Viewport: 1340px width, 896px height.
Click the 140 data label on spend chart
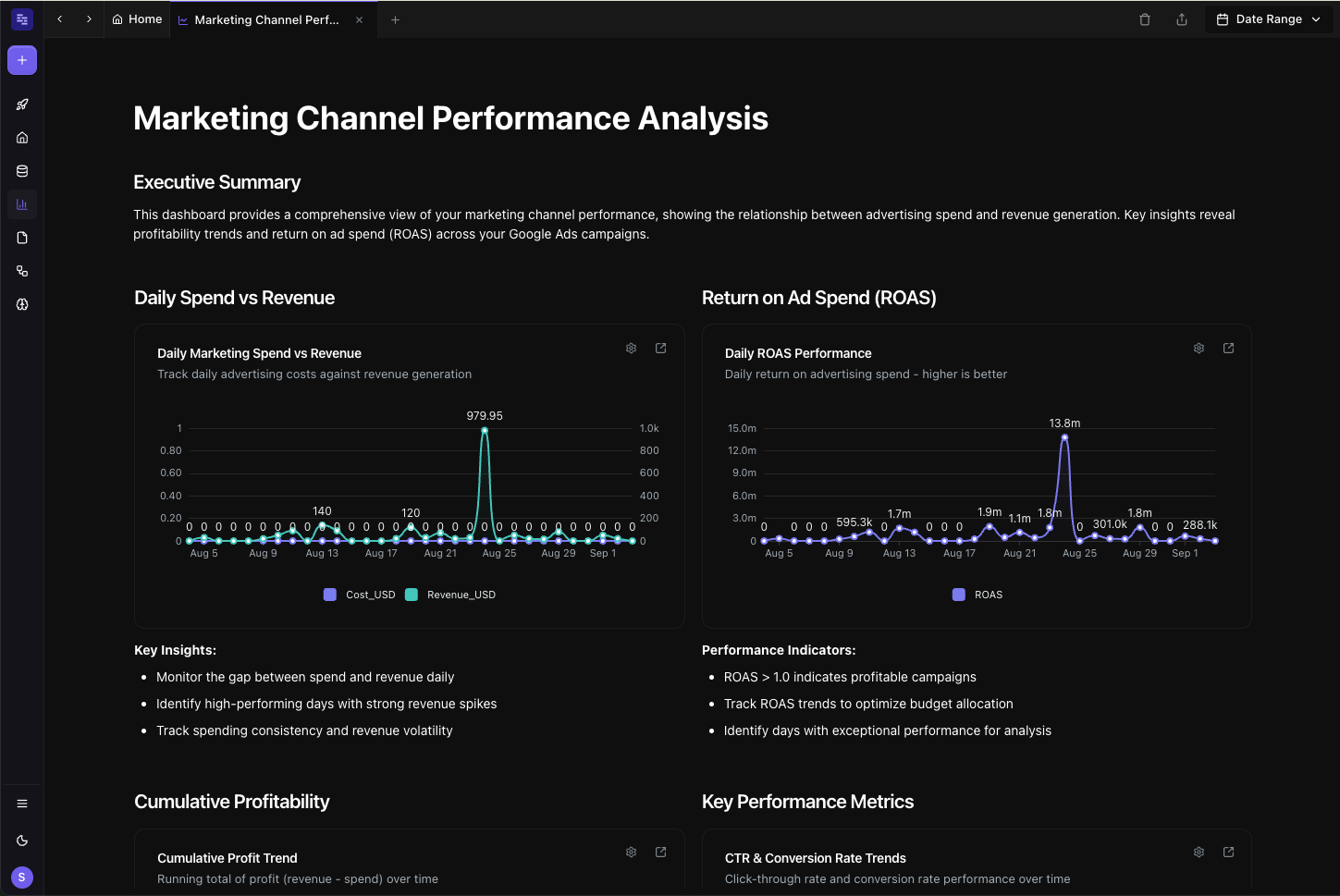coord(322,511)
